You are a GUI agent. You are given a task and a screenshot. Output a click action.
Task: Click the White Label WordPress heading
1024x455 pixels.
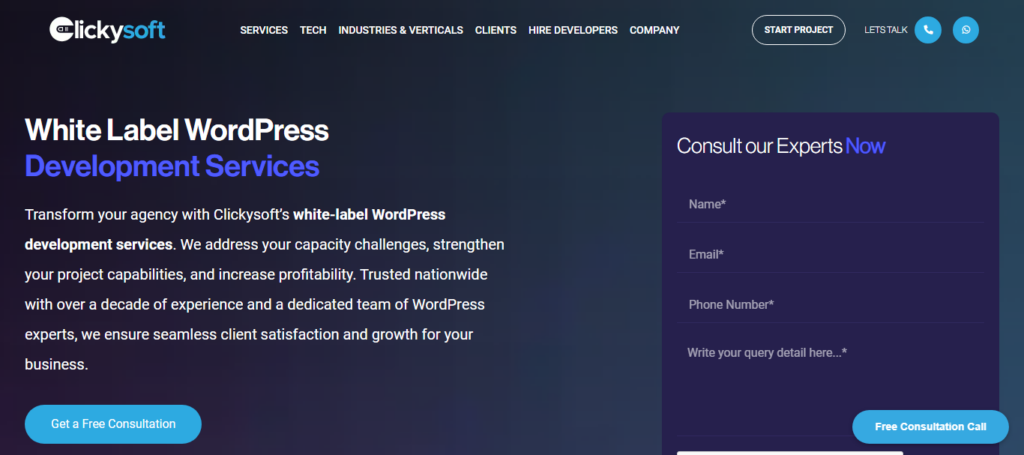(177, 130)
